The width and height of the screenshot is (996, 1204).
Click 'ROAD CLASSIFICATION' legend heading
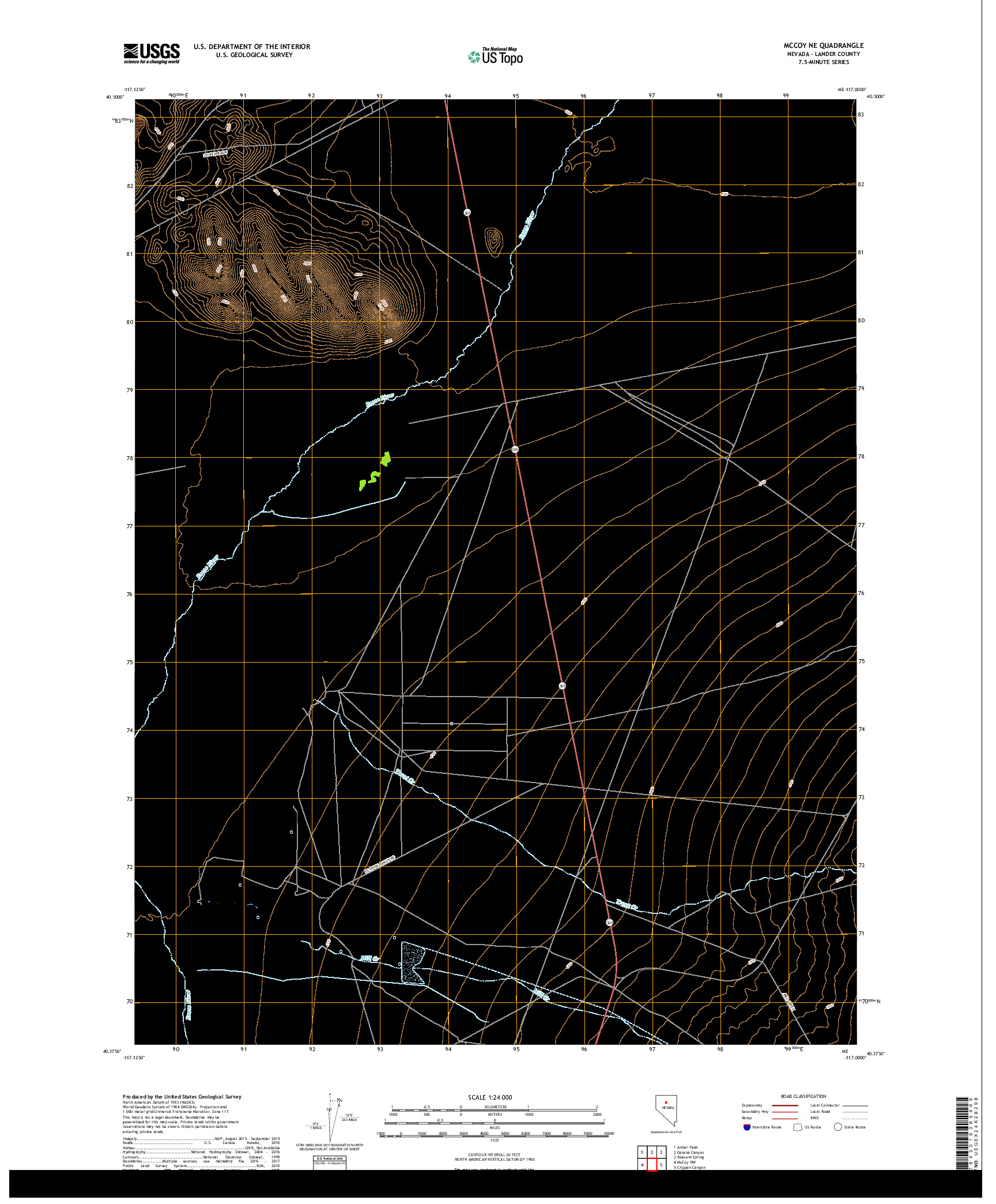[803, 1096]
